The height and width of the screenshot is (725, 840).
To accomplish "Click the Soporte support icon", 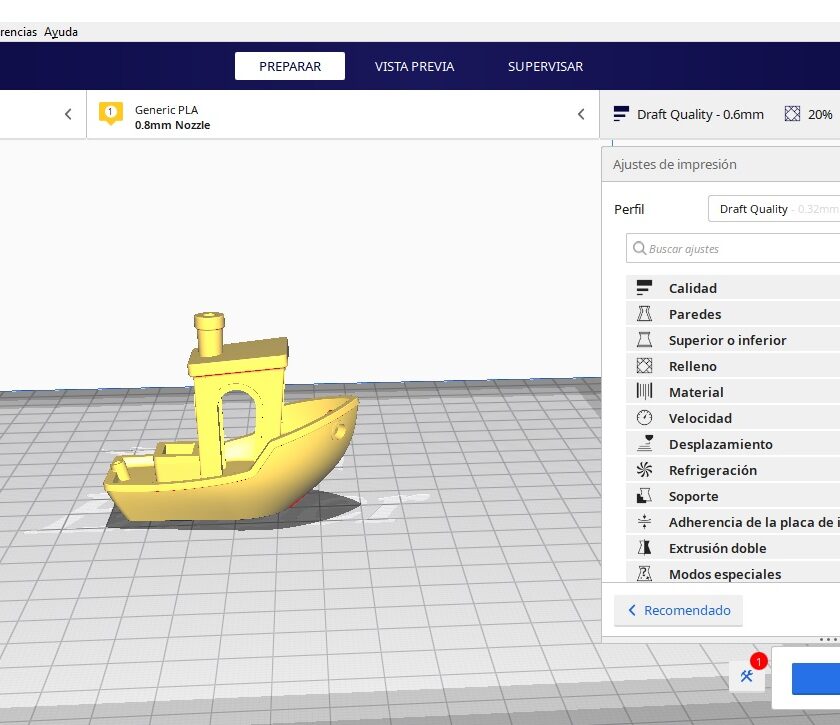I will click(644, 496).
